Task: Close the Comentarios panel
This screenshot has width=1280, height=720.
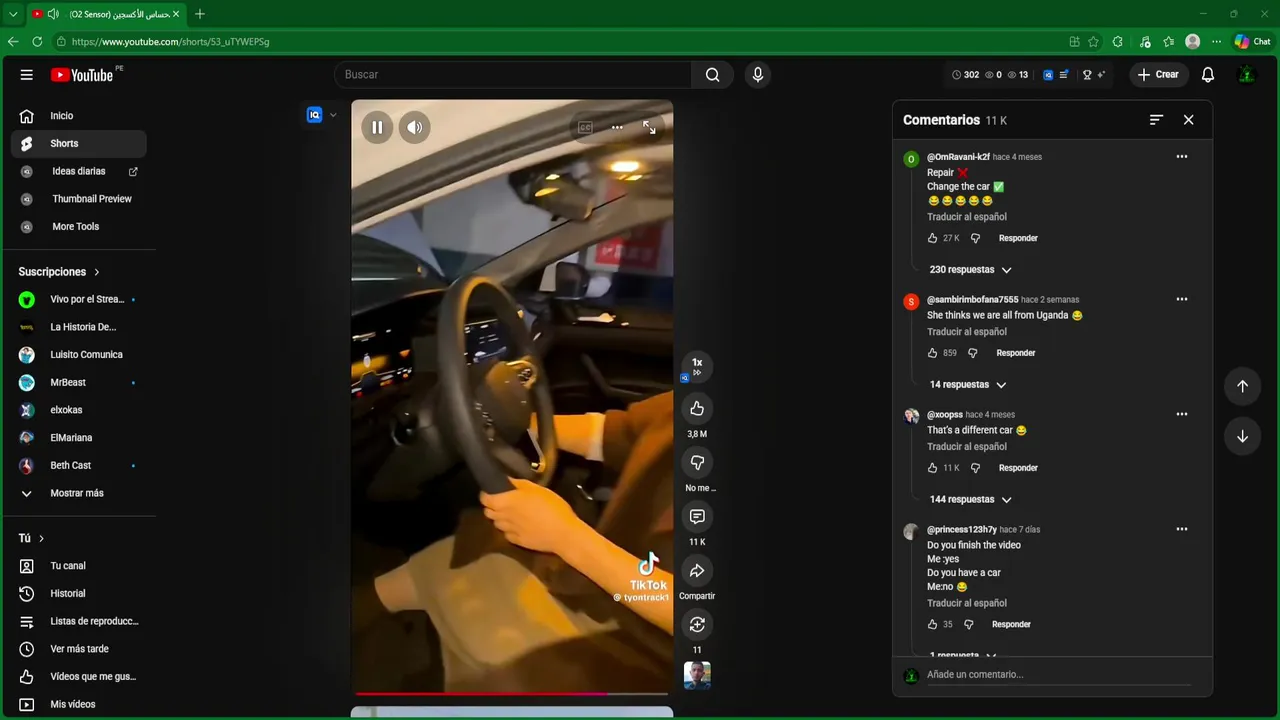Action: pyautogui.click(x=1188, y=120)
